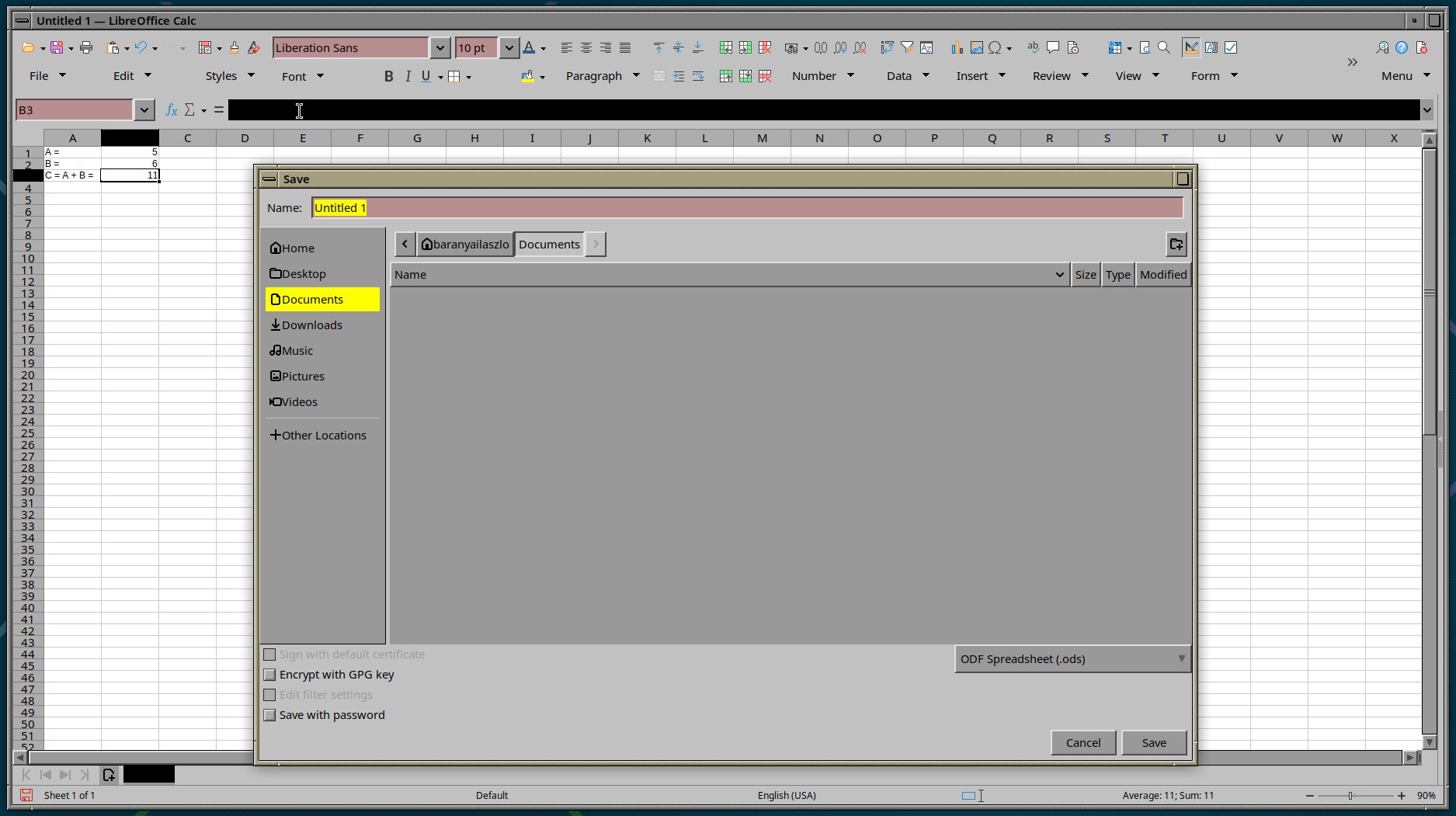The width and height of the screenshot is (1456, 816).
Task: Click the Paste clipboard icon
Action: [x=113, y=47]
